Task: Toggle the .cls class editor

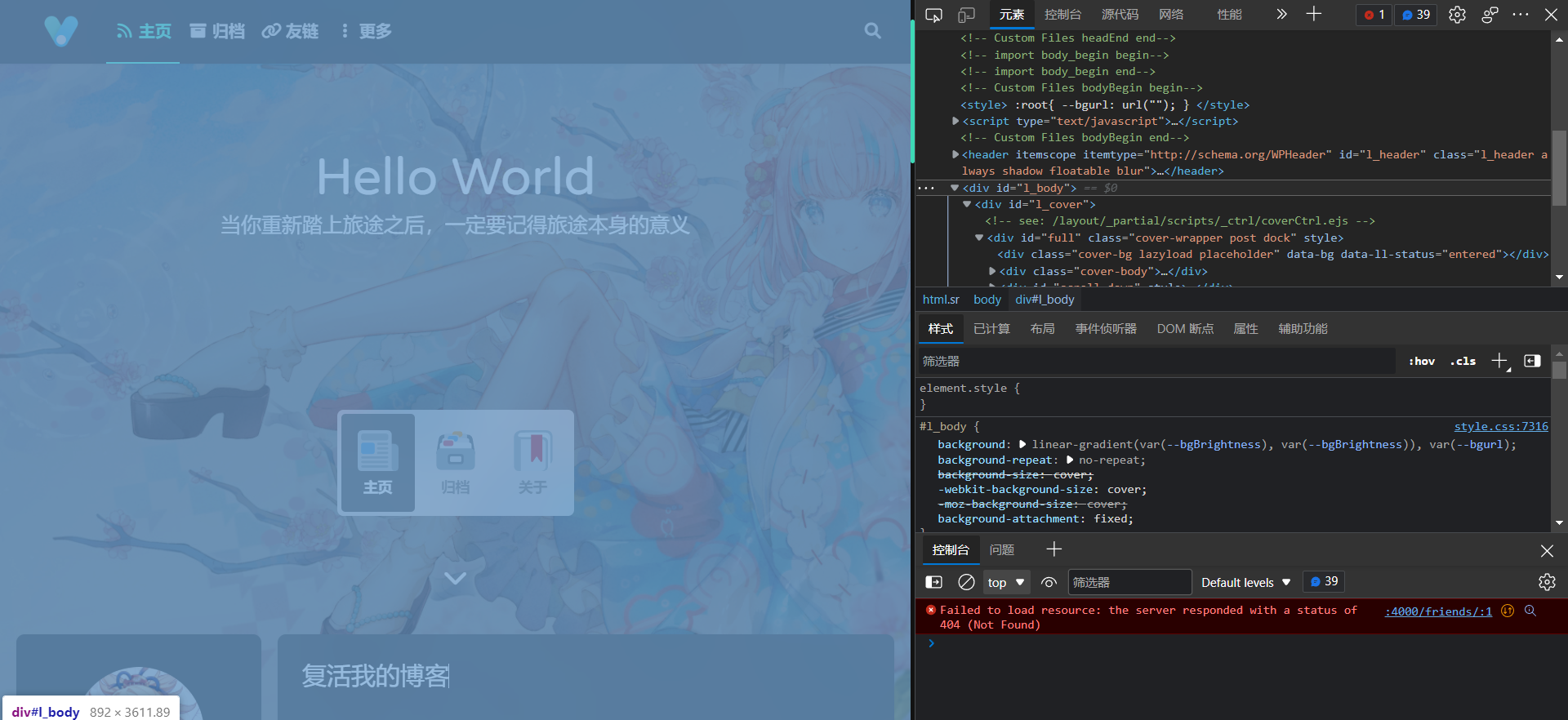Action: coord(1463,361)
